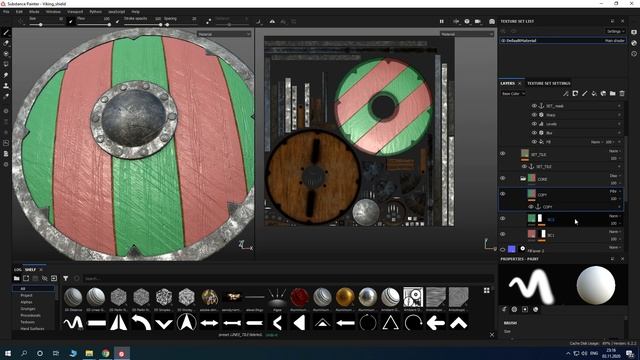
Task: Open the Window menu
Action: 53,12
